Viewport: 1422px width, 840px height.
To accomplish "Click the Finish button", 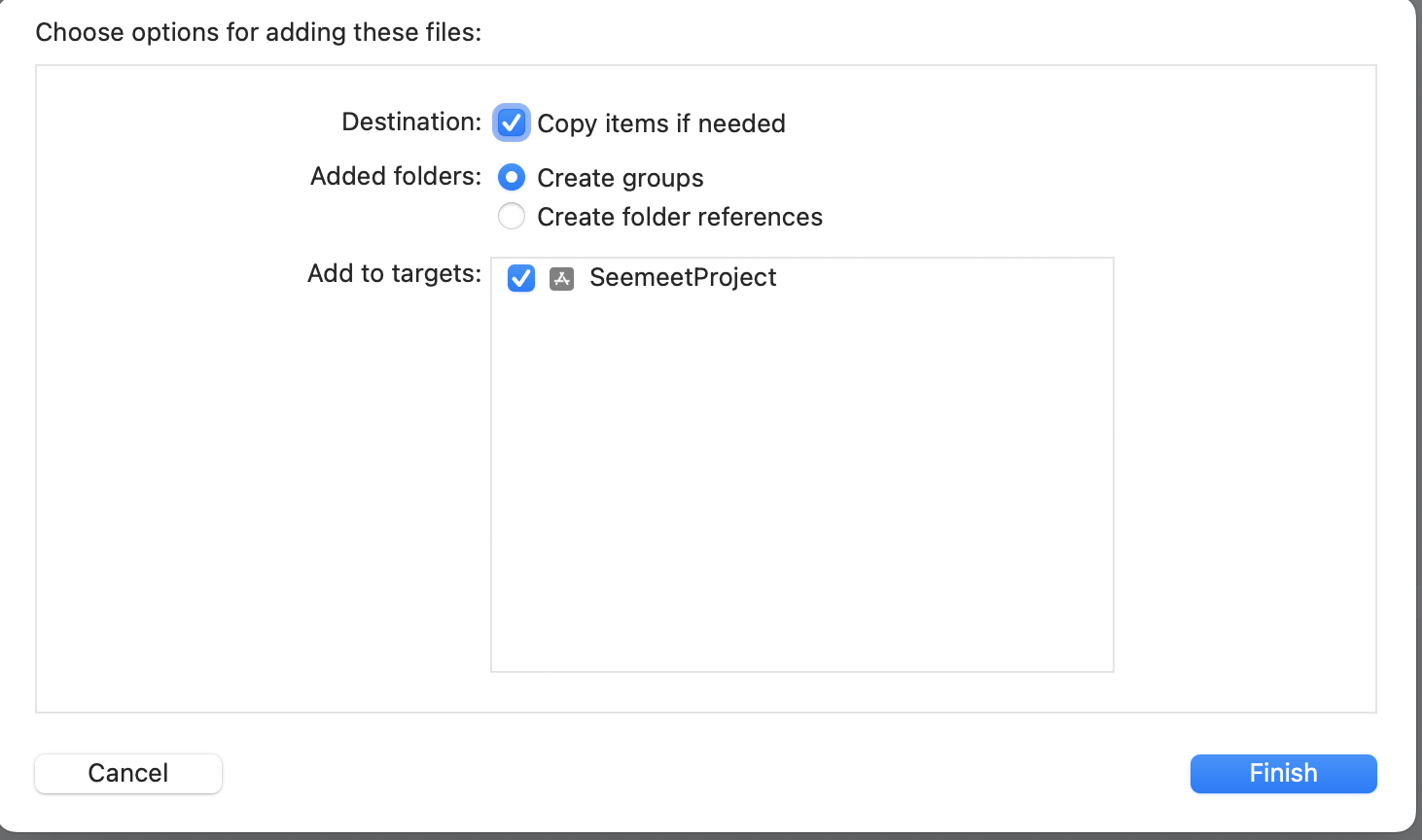I will [x=1283, y=774].
